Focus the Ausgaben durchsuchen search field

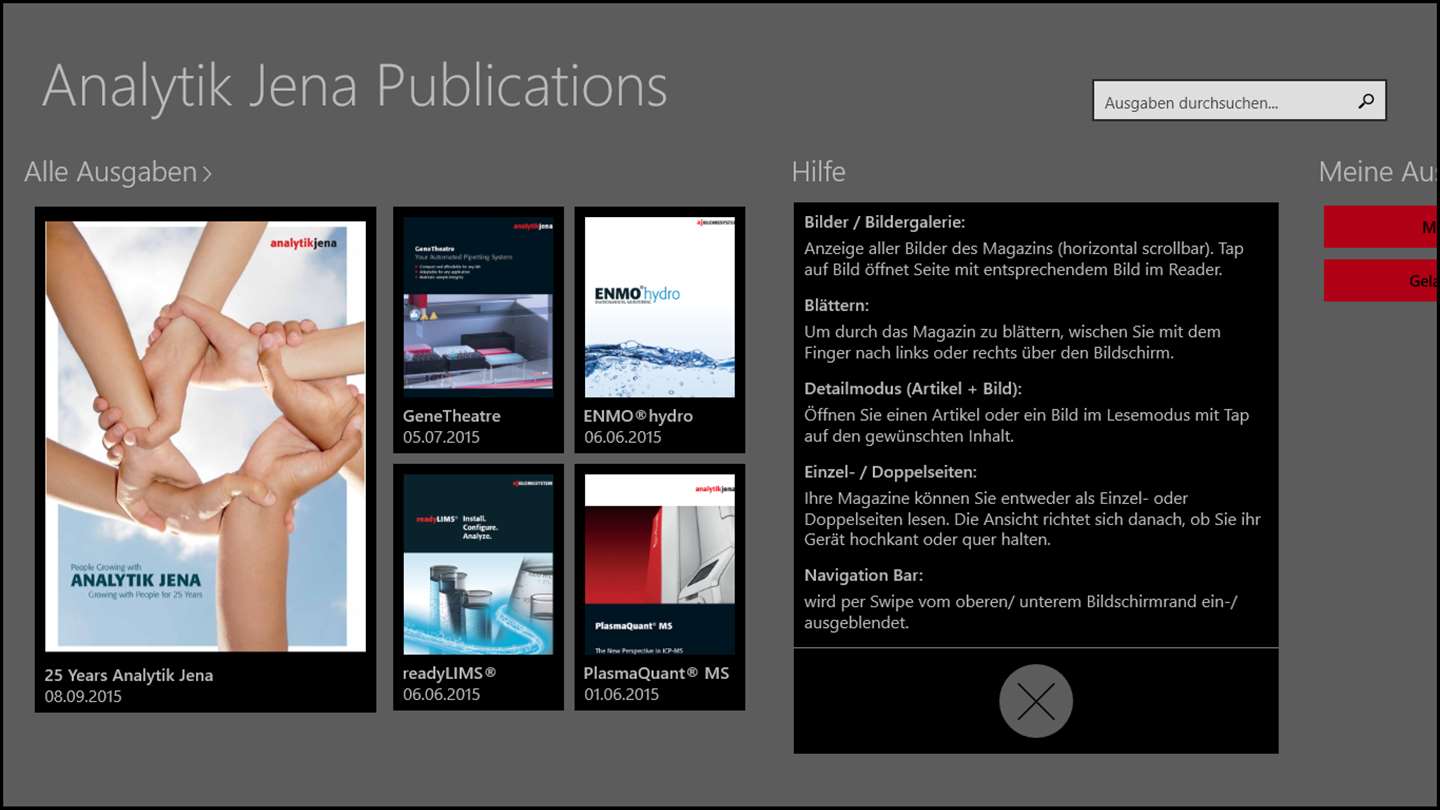[1239, 101]
